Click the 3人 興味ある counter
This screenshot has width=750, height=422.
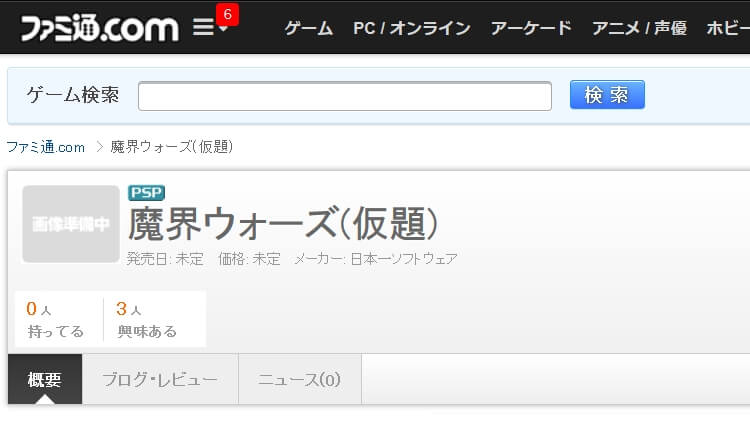coord(147,319)
